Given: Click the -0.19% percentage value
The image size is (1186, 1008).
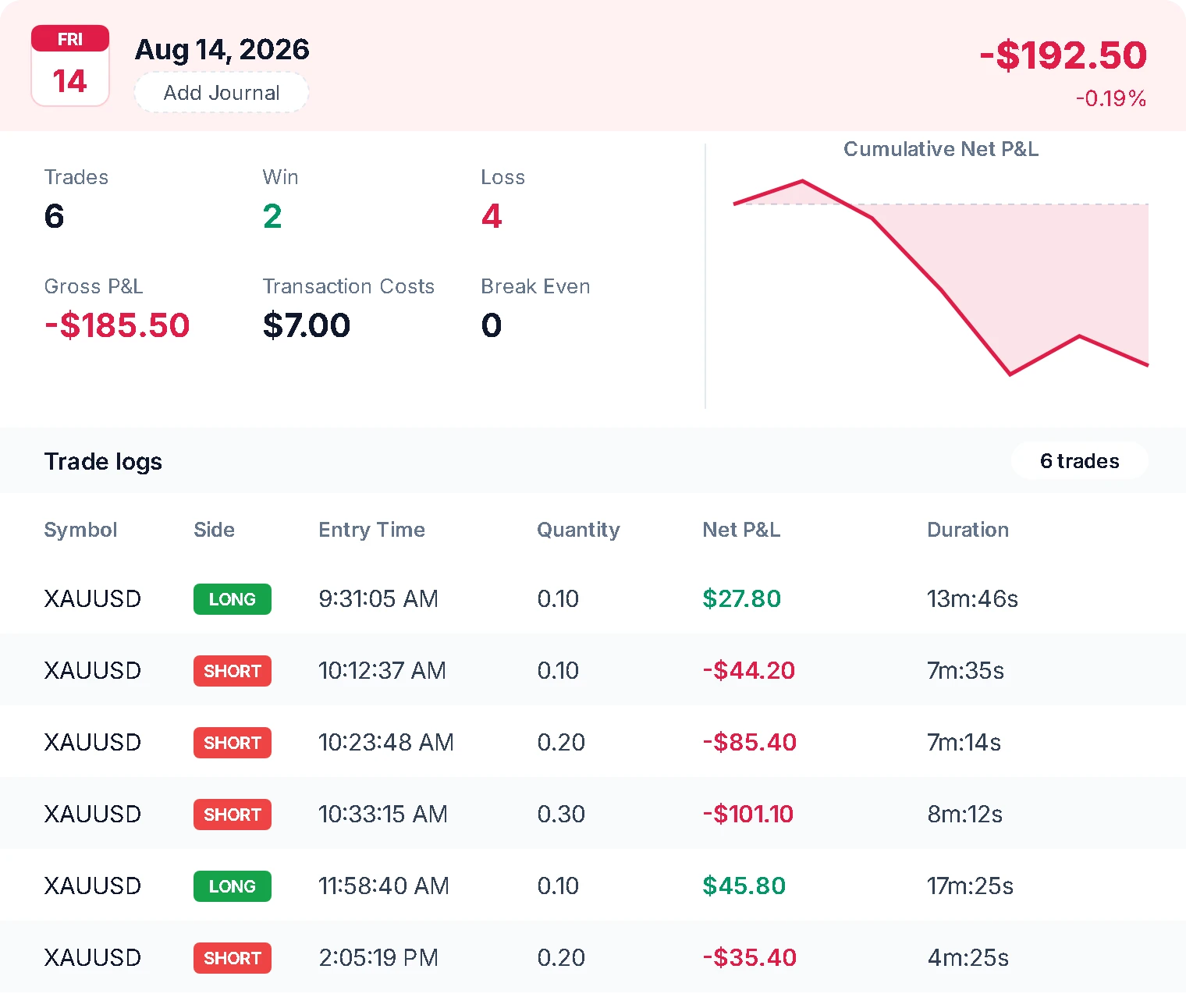Looking at the screenshot, I should (x=1111, y=98).
